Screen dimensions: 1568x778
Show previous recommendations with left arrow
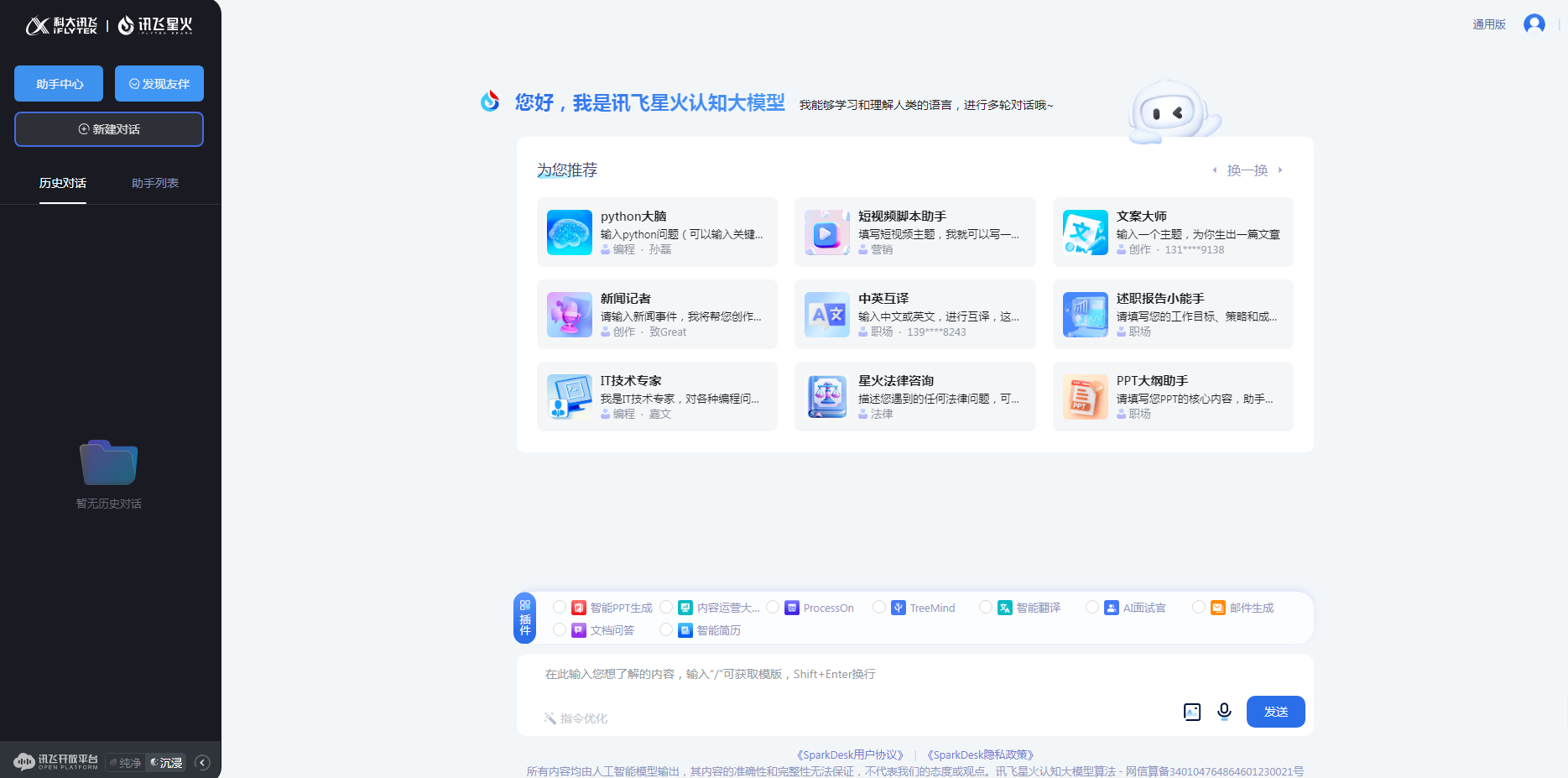click(x=1215, y=170)
